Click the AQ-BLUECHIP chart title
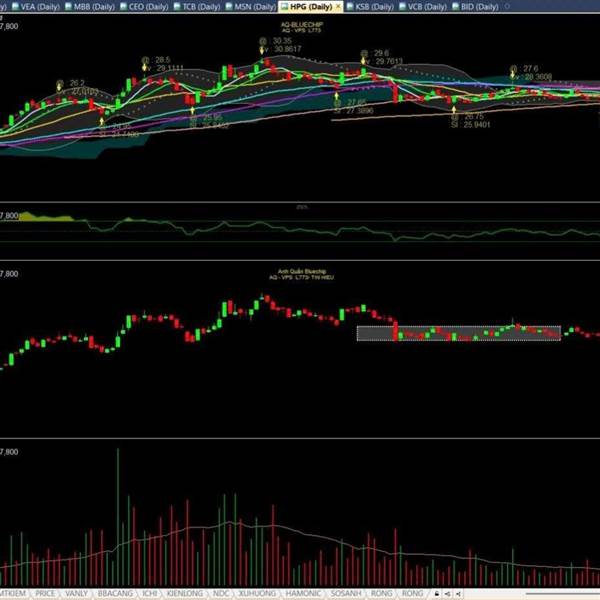600x600 pixels. point(302,24)
